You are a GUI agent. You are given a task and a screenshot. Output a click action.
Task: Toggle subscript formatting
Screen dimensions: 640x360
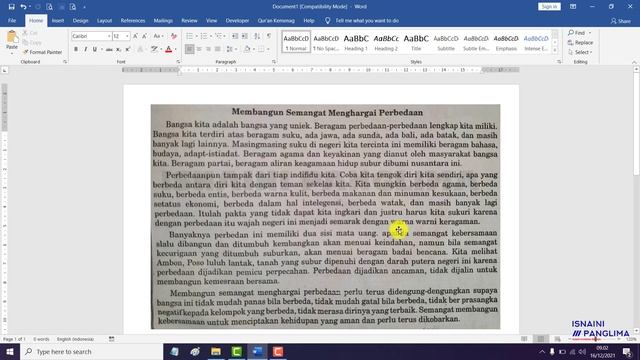pos(118,49)
